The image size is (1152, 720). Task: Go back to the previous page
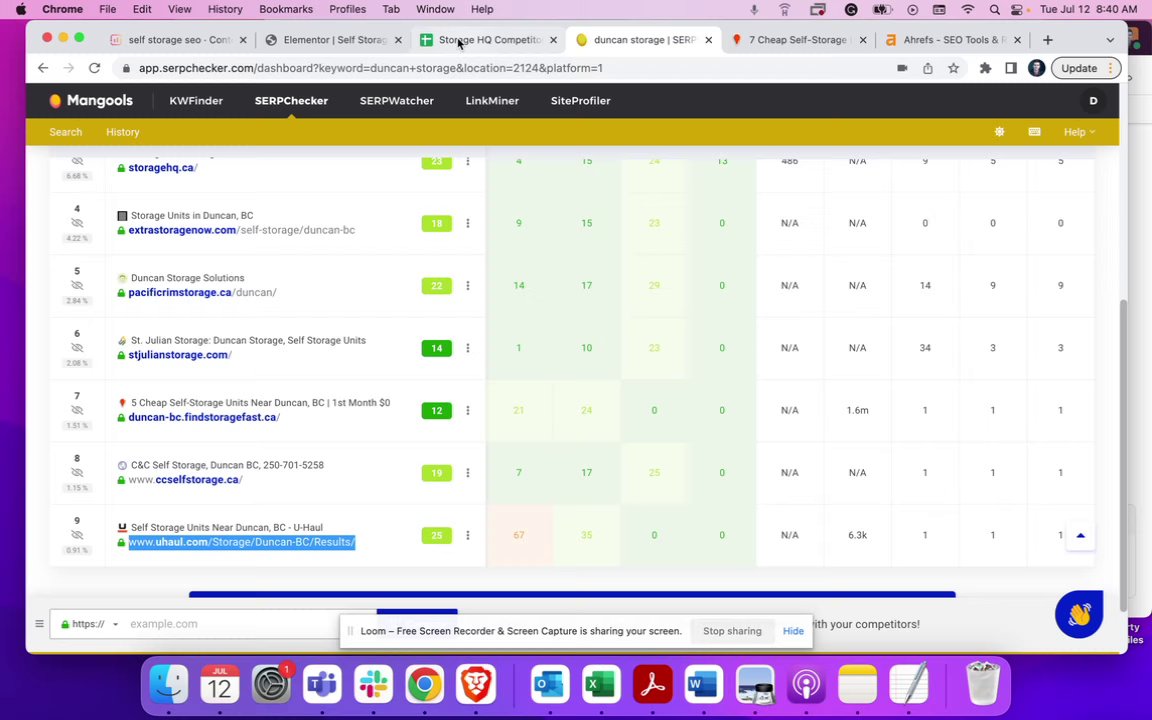(x=43, y=68)
